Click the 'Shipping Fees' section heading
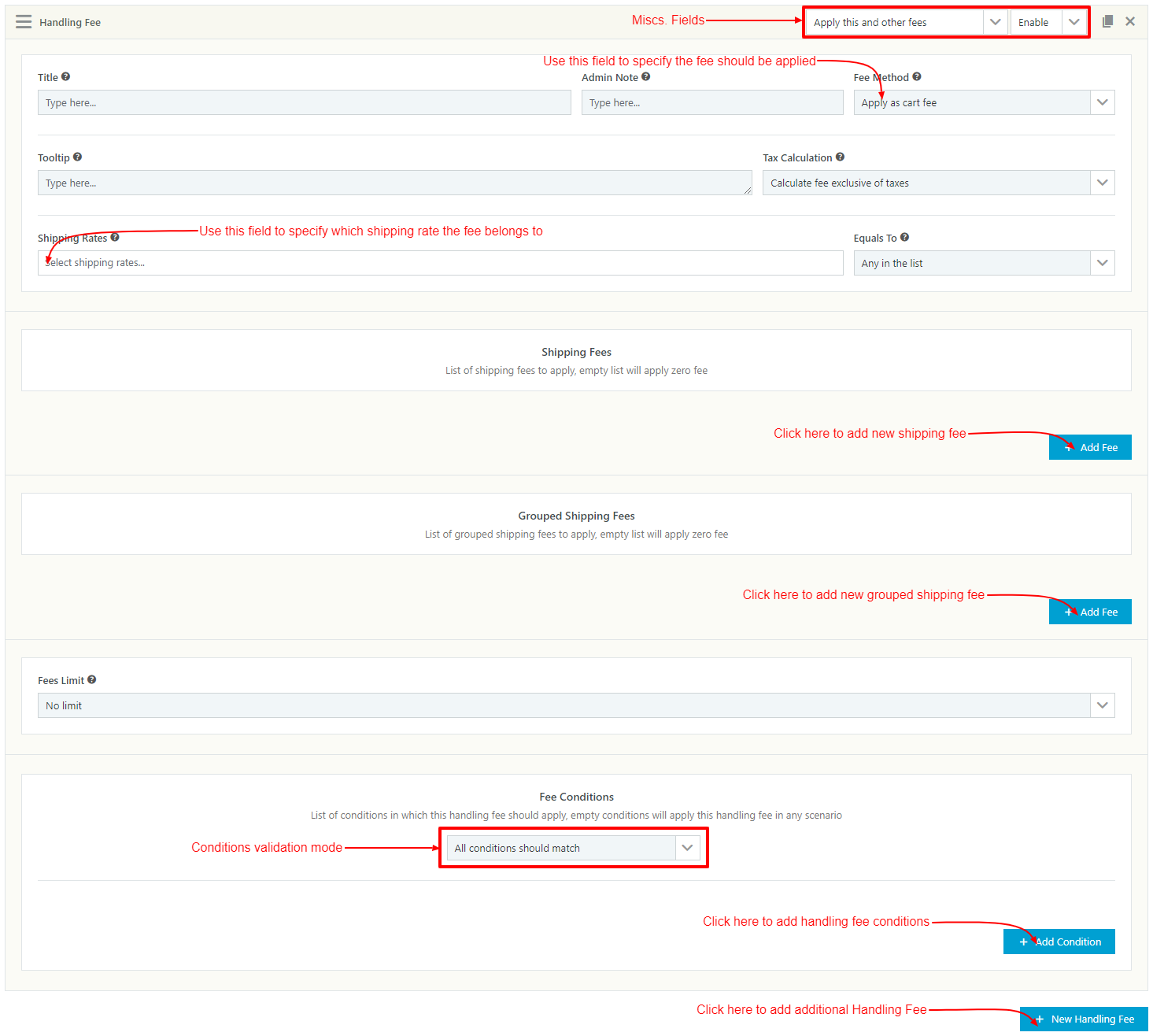This screenshot has height=1036, width=1153. tap(576, 352)
